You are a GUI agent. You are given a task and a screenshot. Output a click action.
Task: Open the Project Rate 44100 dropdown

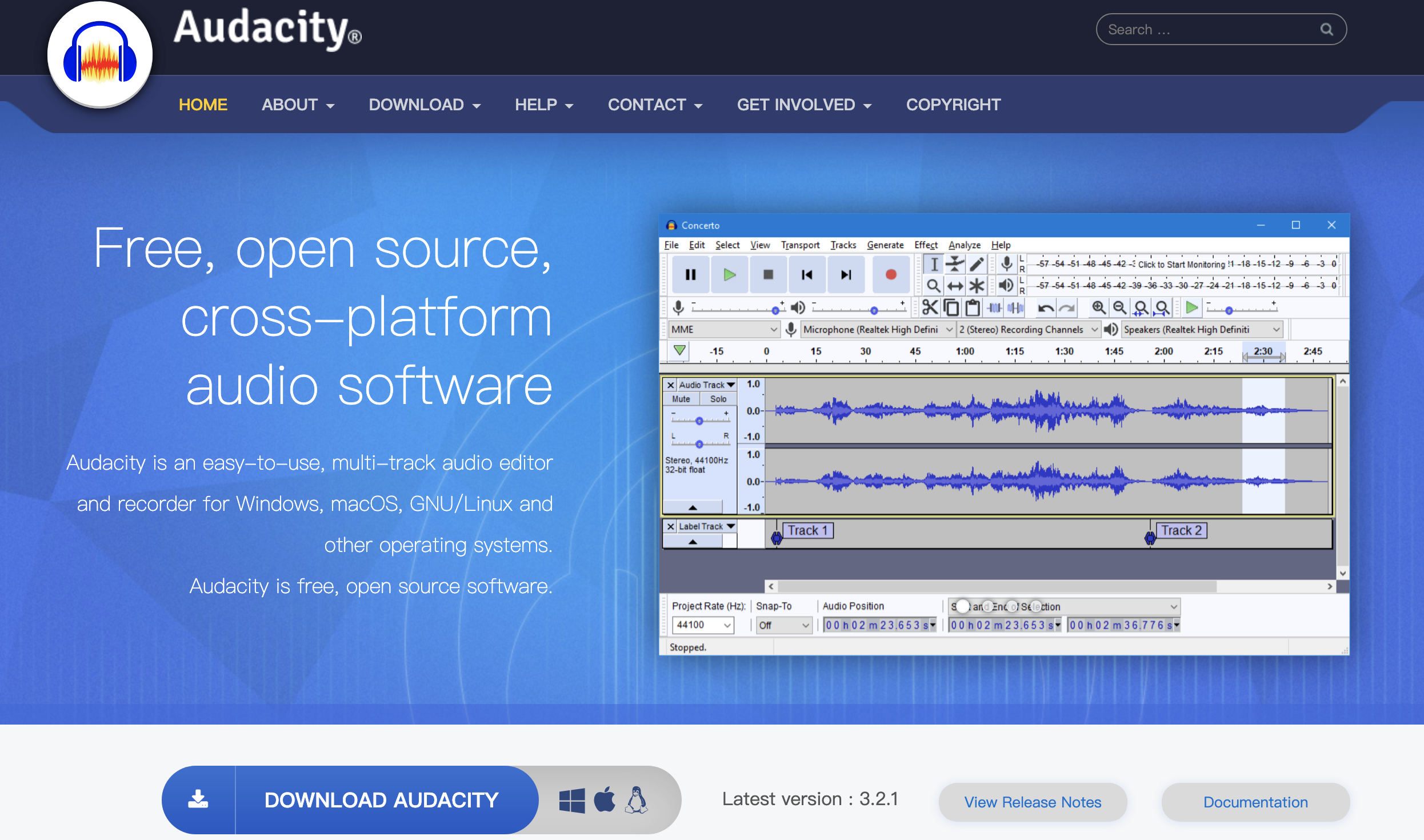coord(703,625)
